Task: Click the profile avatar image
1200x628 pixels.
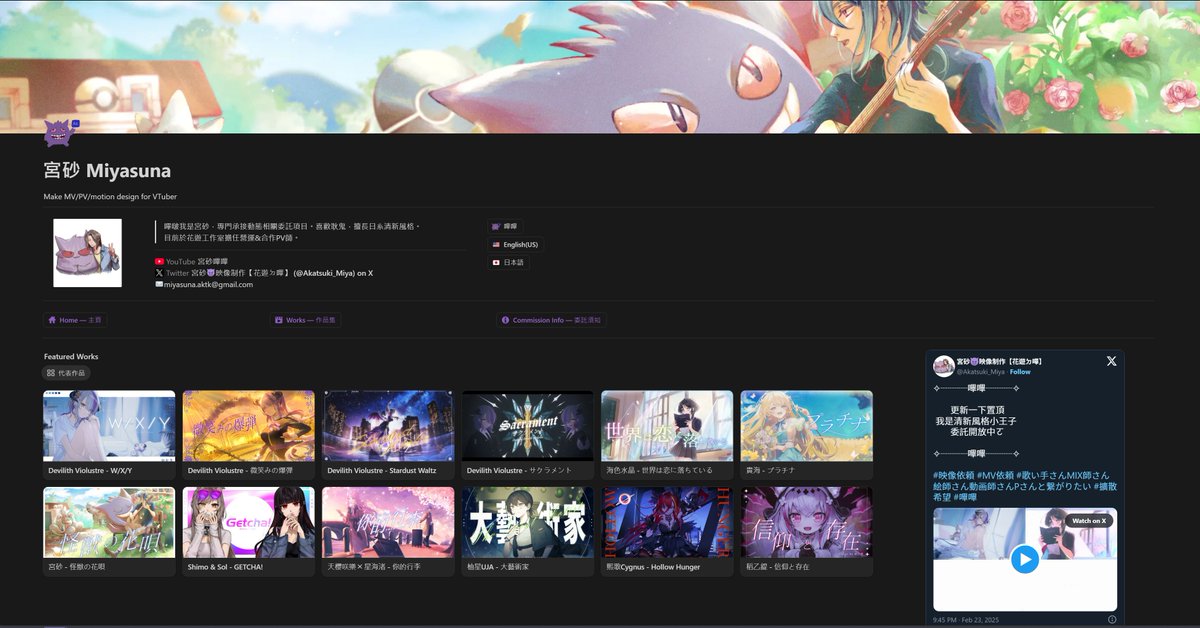Action: (x=87, y=253)
